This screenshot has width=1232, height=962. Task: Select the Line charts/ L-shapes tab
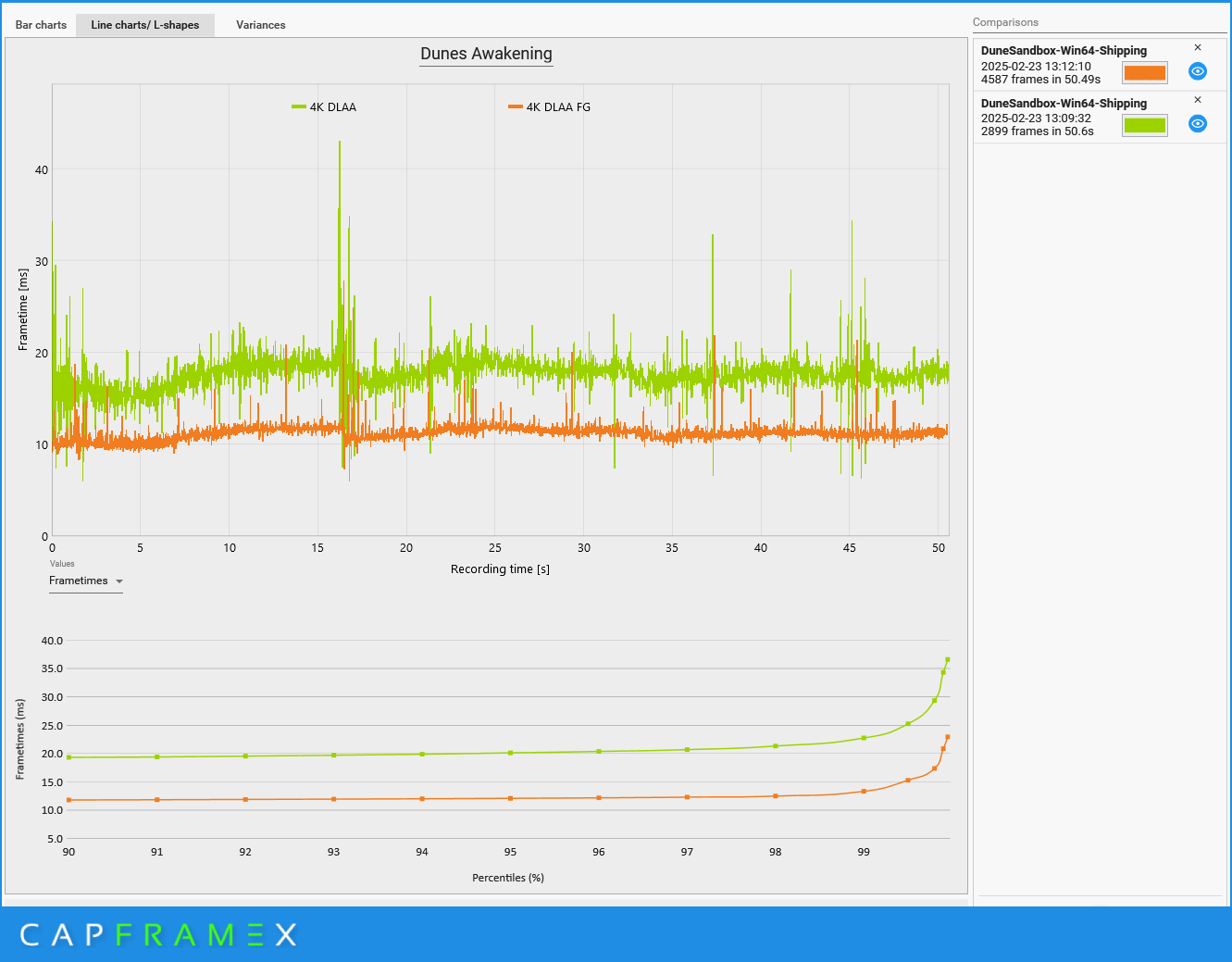pos(145,25)
